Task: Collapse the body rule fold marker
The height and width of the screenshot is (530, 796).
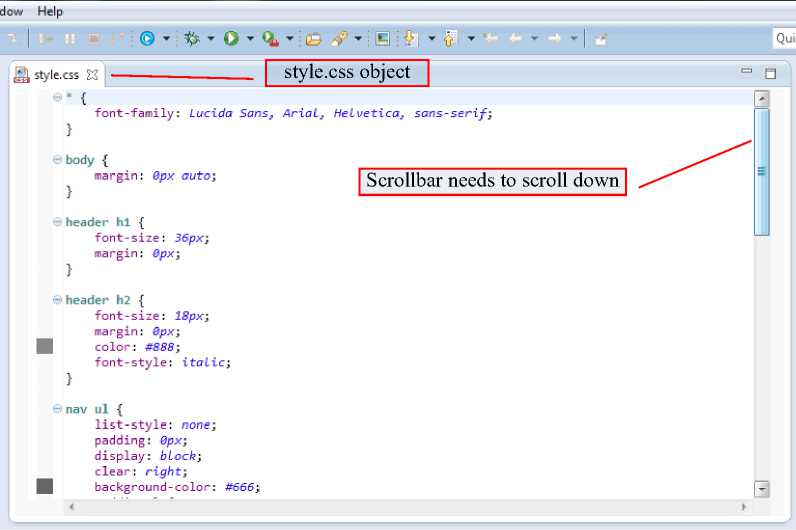Action: [57, 160]
